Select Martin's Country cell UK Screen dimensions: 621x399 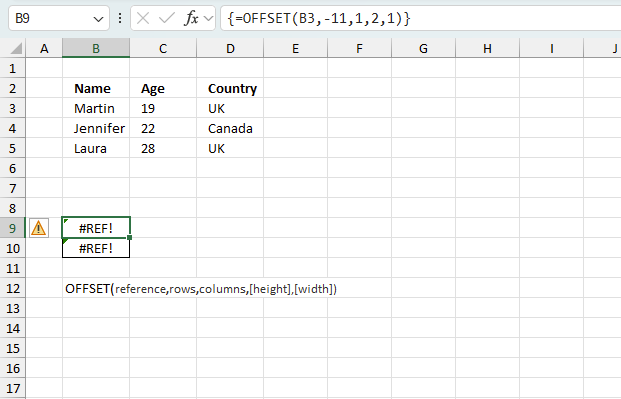[x=230, y=108]
